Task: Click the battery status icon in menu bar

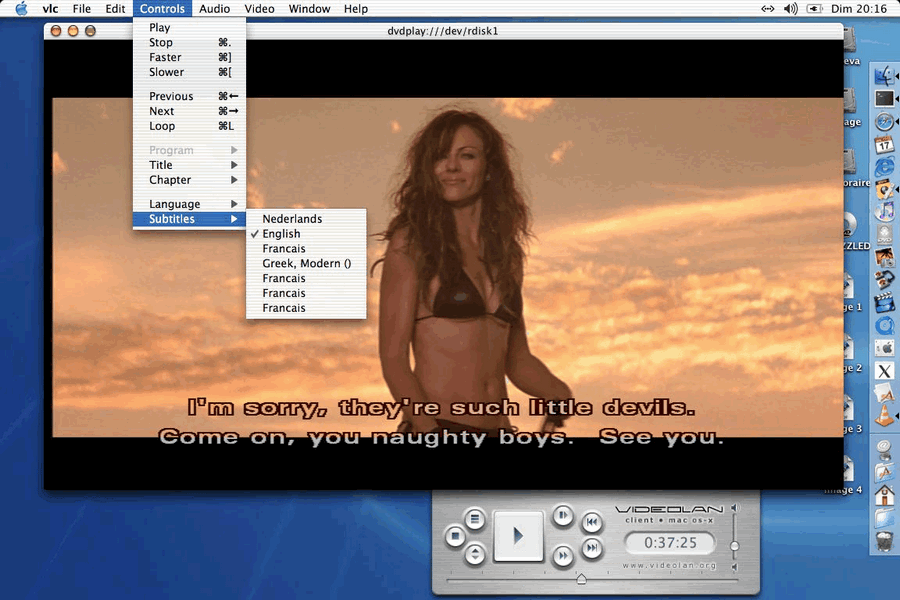Action: point(814,9)
